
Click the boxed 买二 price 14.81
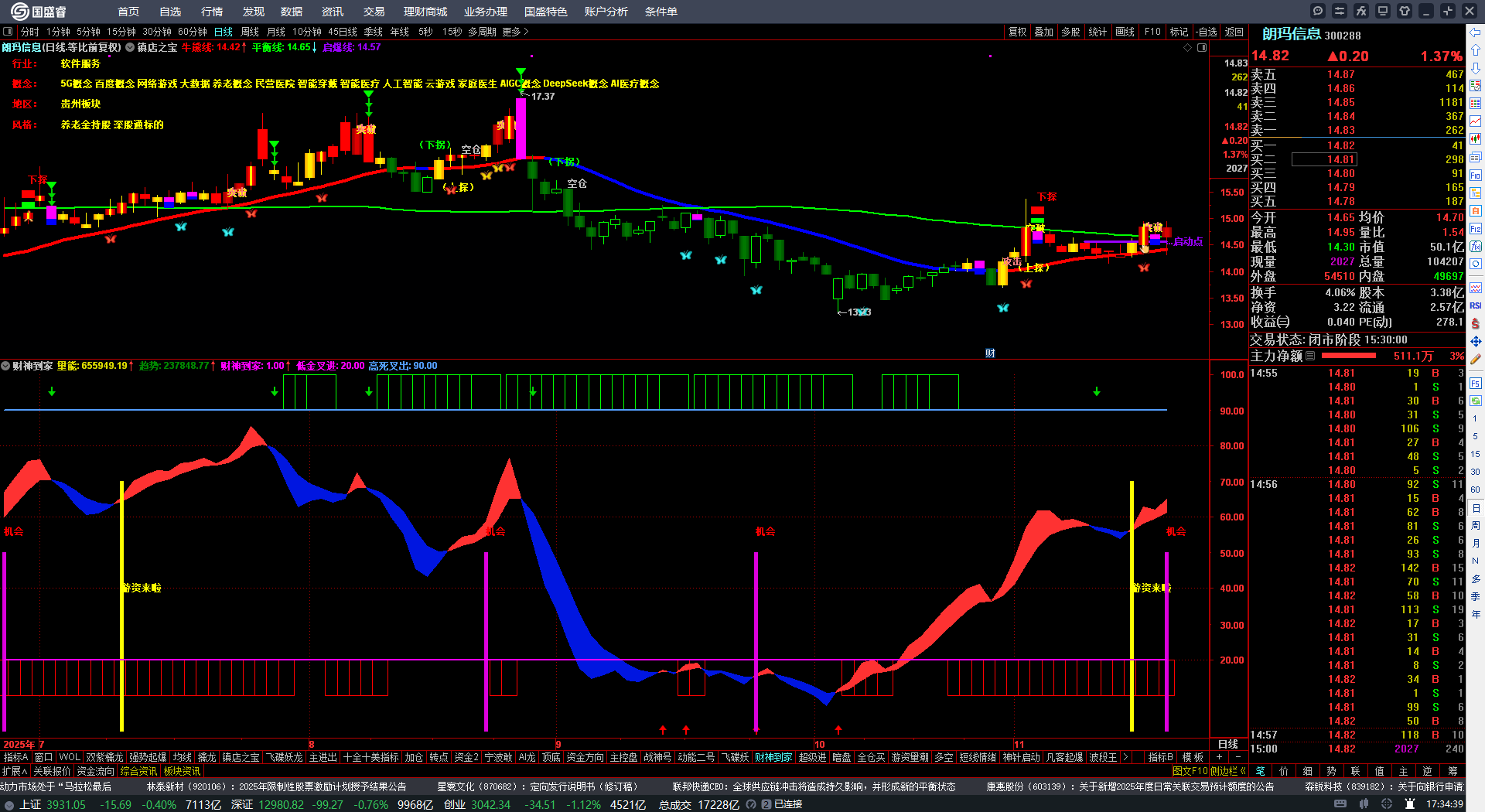click(x=1323, y=159)
